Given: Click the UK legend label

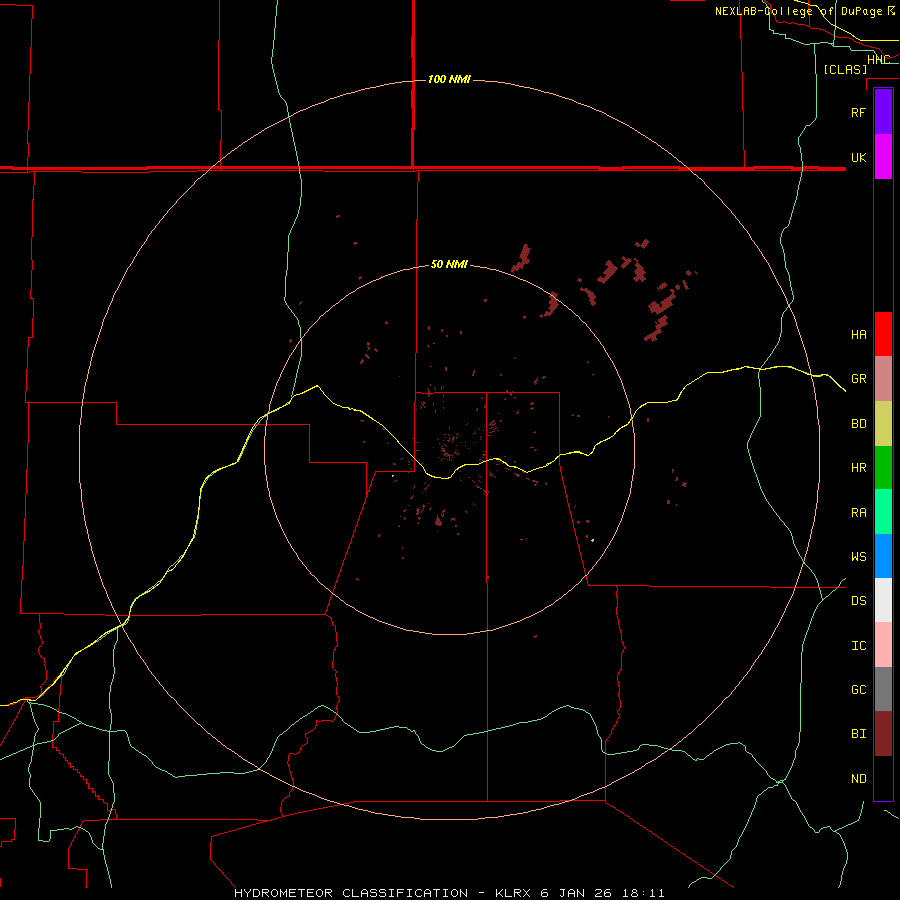Looking at the screenshot, I should point(858,157).
